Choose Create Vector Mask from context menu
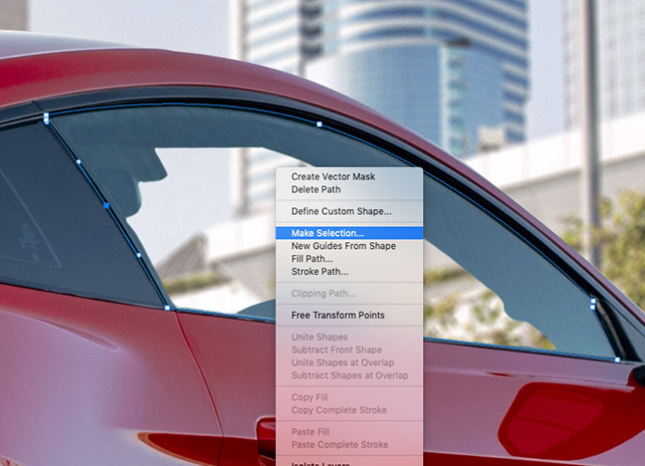 click(349, 176)
